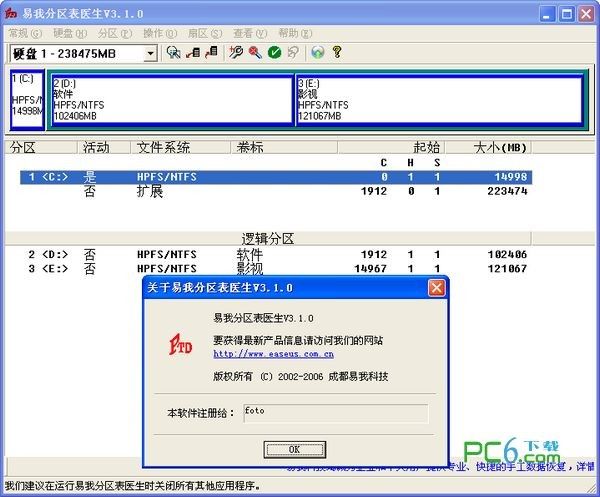Minimize the main window
This screenshot has height=497, width=600.
coord(547,14)
